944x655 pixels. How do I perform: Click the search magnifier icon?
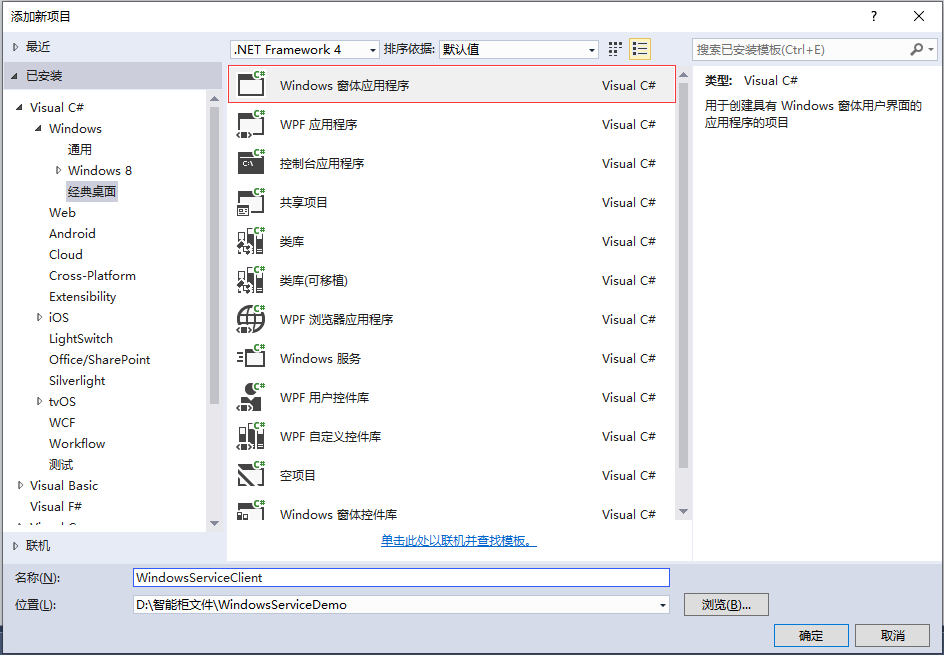click(x=916, y=49)
